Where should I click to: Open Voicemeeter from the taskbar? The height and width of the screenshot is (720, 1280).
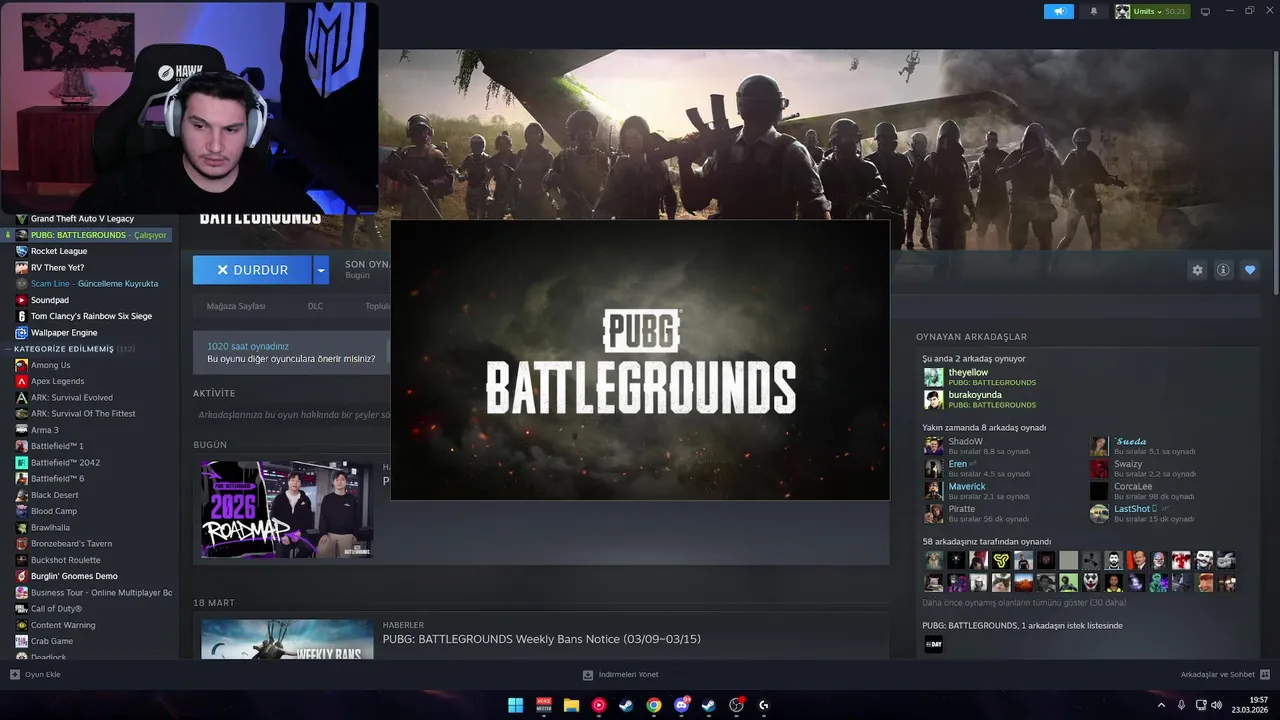pos(544,705)
